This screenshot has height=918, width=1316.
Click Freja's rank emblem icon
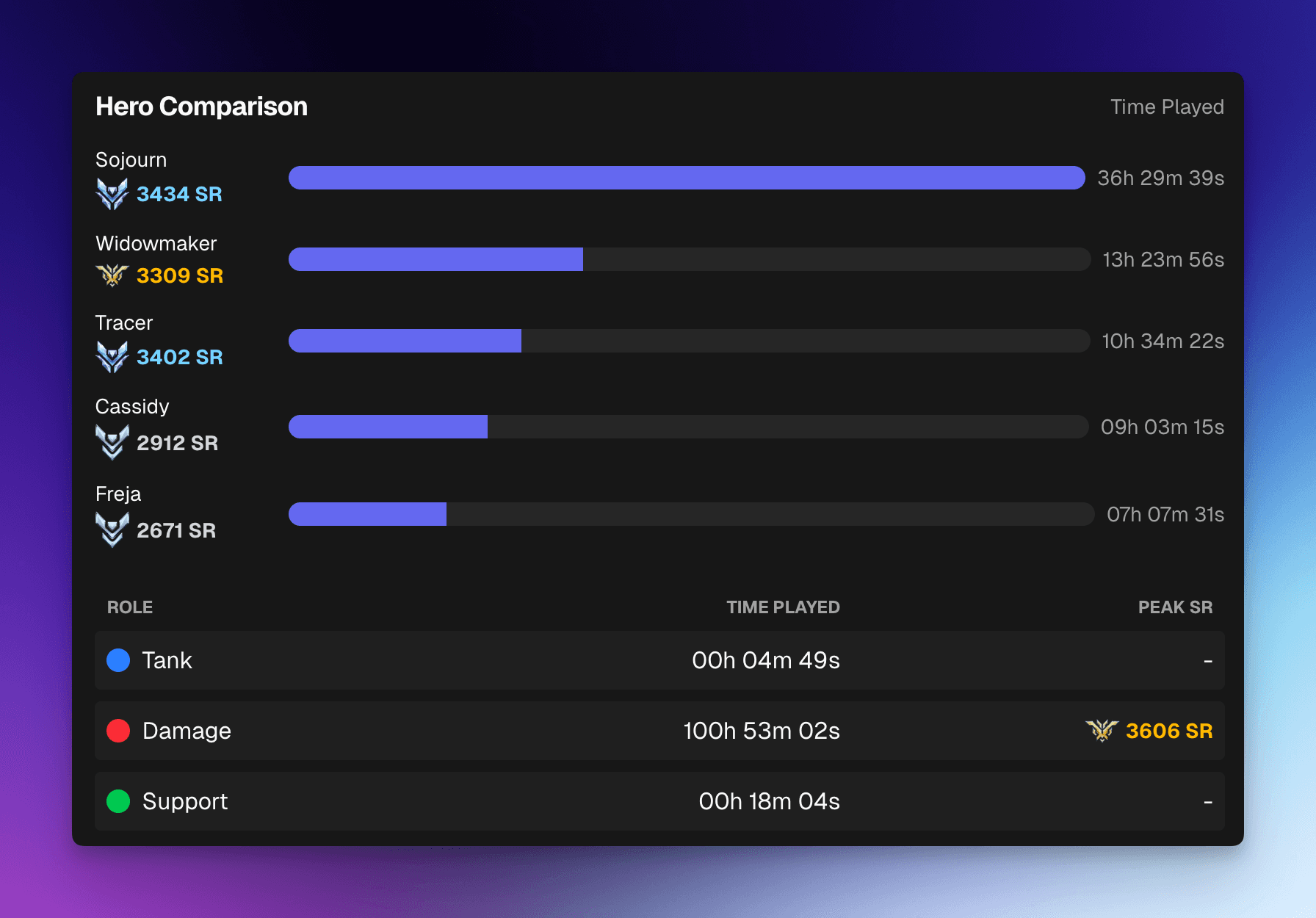click(112, 530)
